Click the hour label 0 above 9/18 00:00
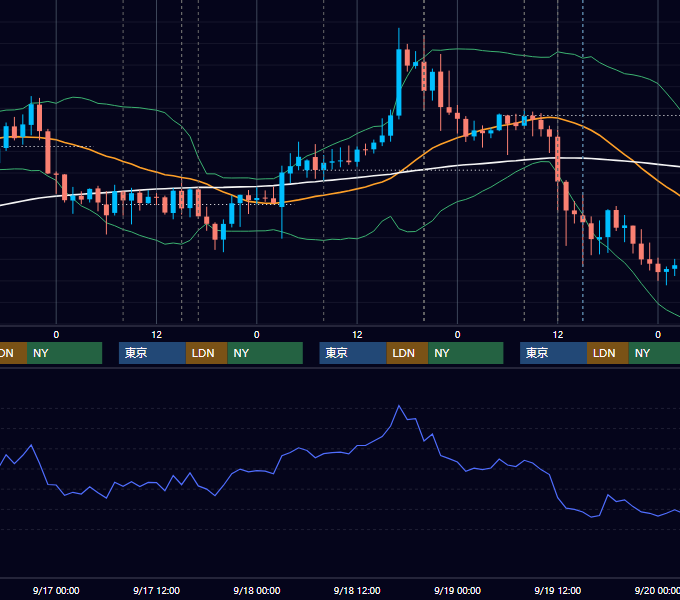Viewport: 680px width, 600px height. (257, 335)
